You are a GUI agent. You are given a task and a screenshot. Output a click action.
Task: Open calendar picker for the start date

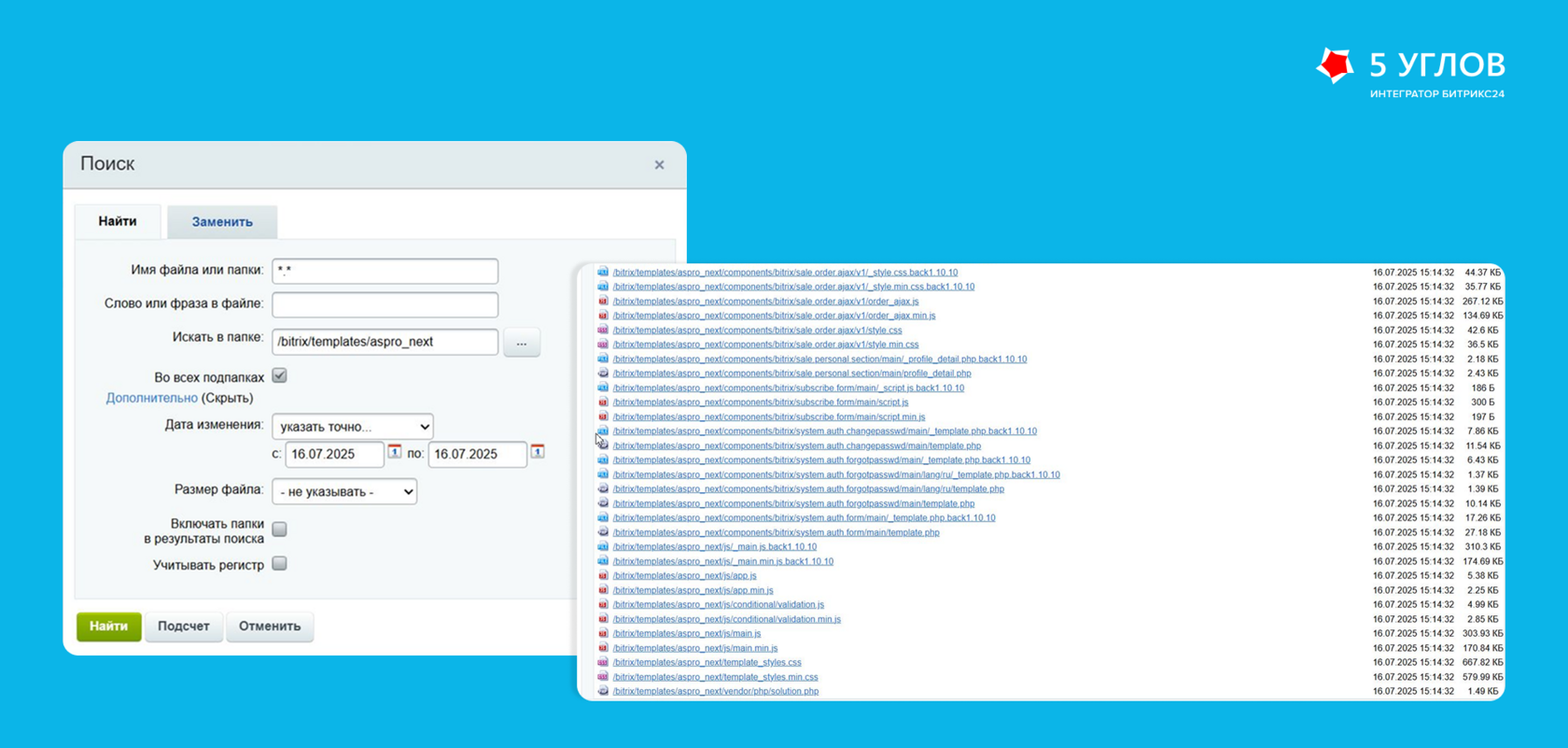[x=395, y=452]
